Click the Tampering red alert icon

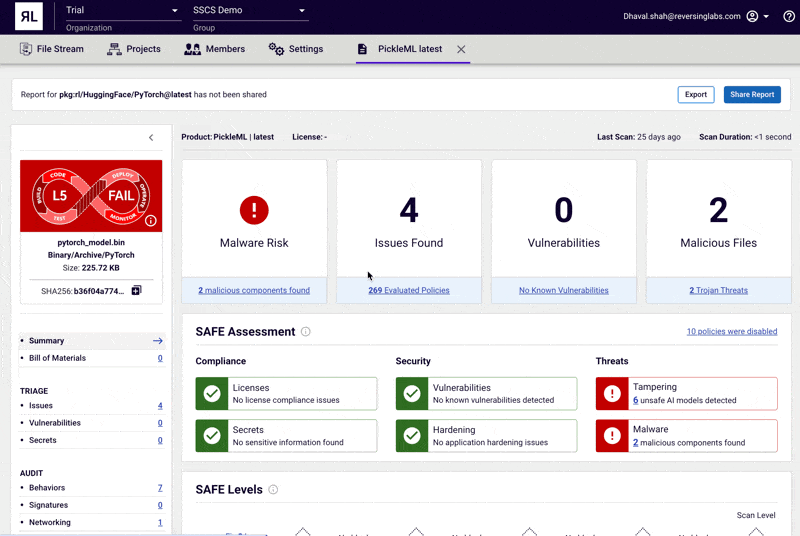612,394
